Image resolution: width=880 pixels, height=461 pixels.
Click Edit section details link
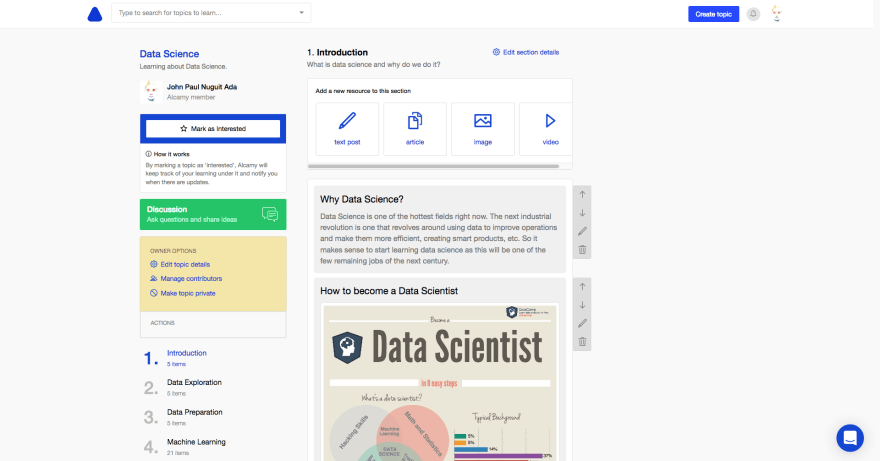tap(531, 52)
